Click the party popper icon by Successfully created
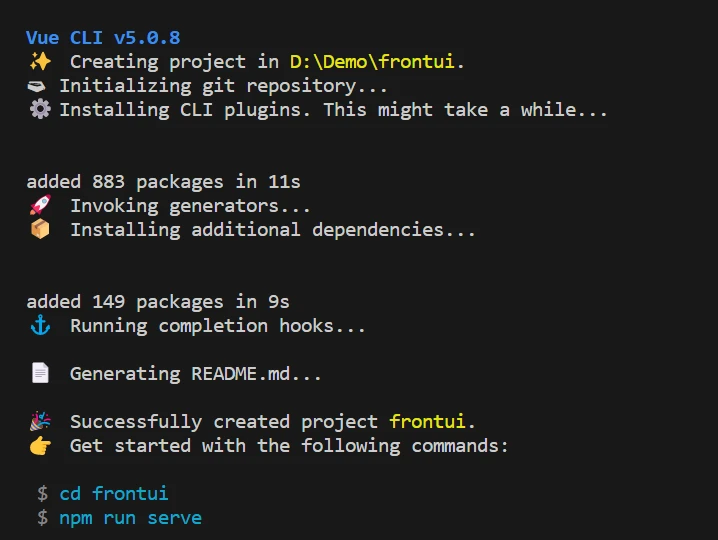This screenshot has width=718, height=540. point(40,421)
